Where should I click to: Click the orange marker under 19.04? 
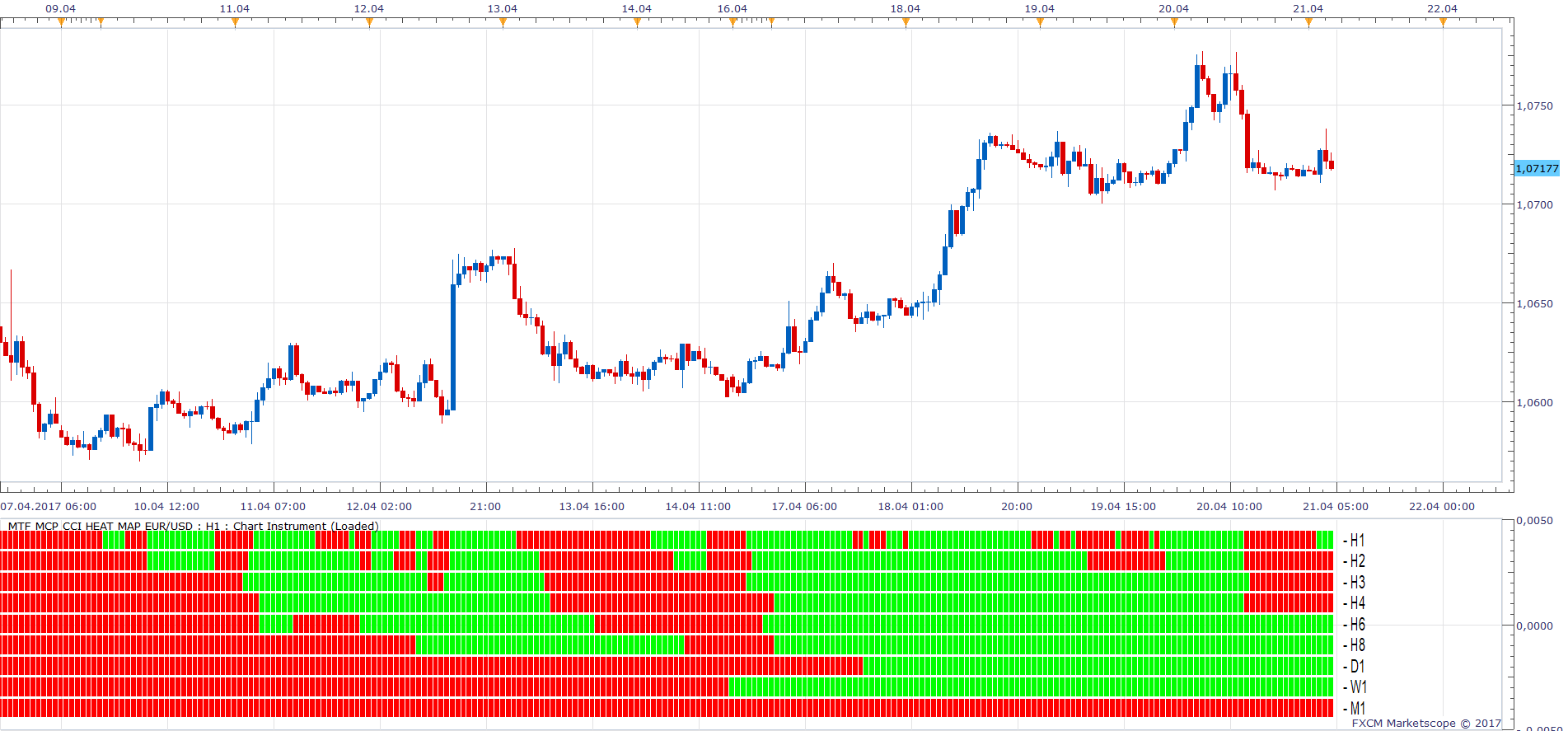point(1040,22)
